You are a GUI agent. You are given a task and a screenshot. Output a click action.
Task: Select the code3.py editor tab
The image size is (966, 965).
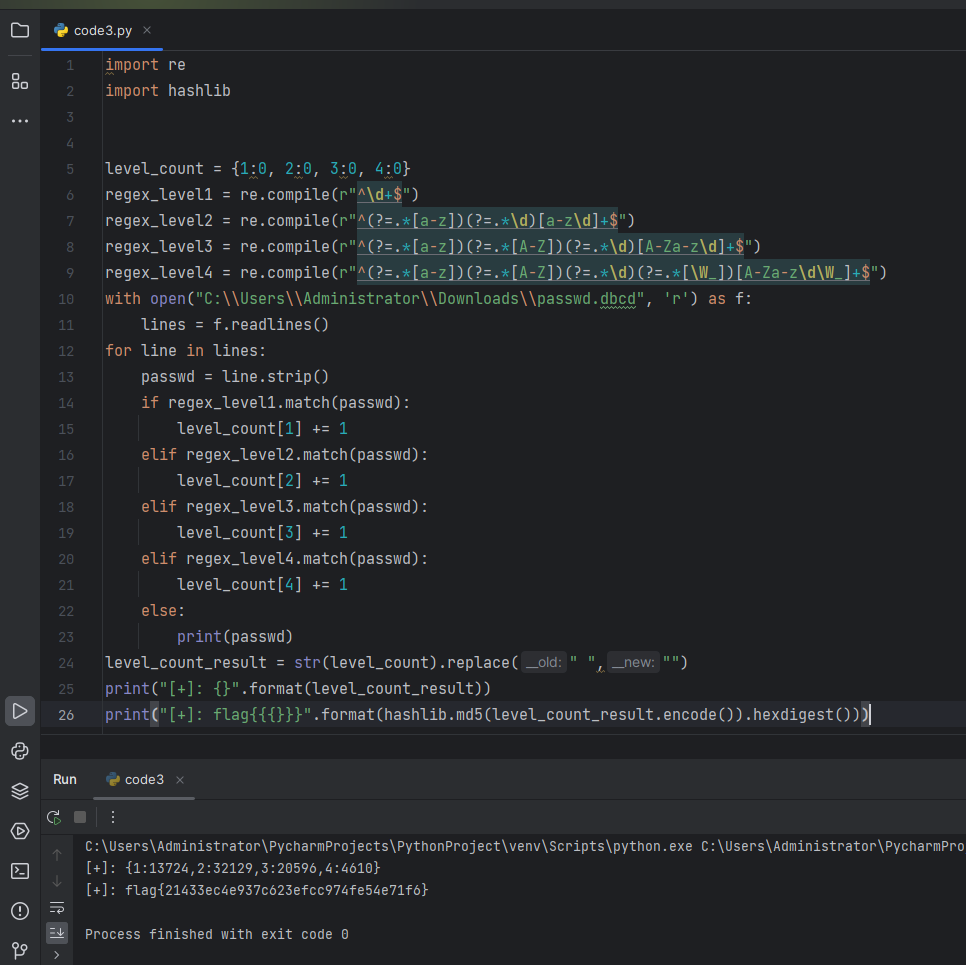coord(102,30)
